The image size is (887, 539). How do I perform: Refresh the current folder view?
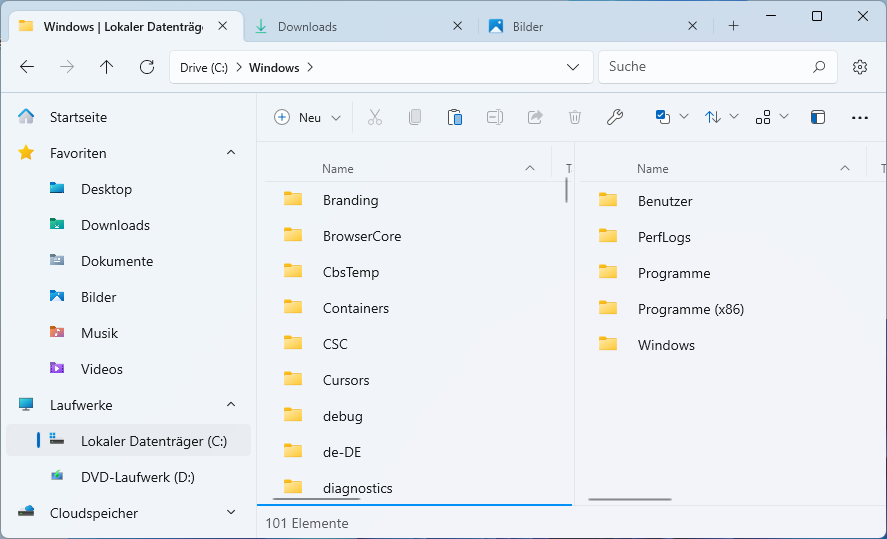(x=147, y=67)
